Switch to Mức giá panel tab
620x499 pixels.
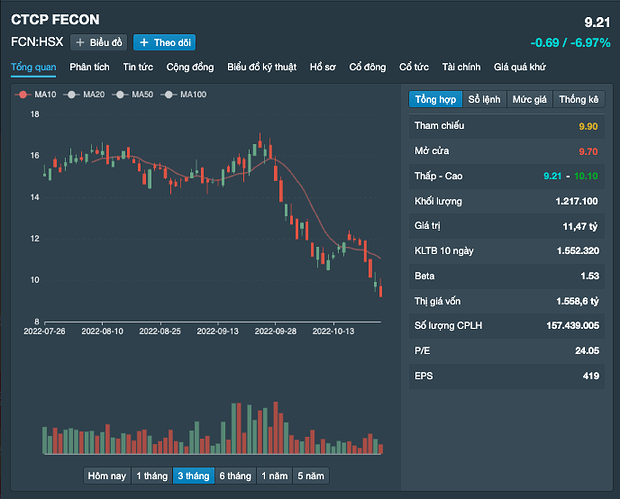[530, 100]
